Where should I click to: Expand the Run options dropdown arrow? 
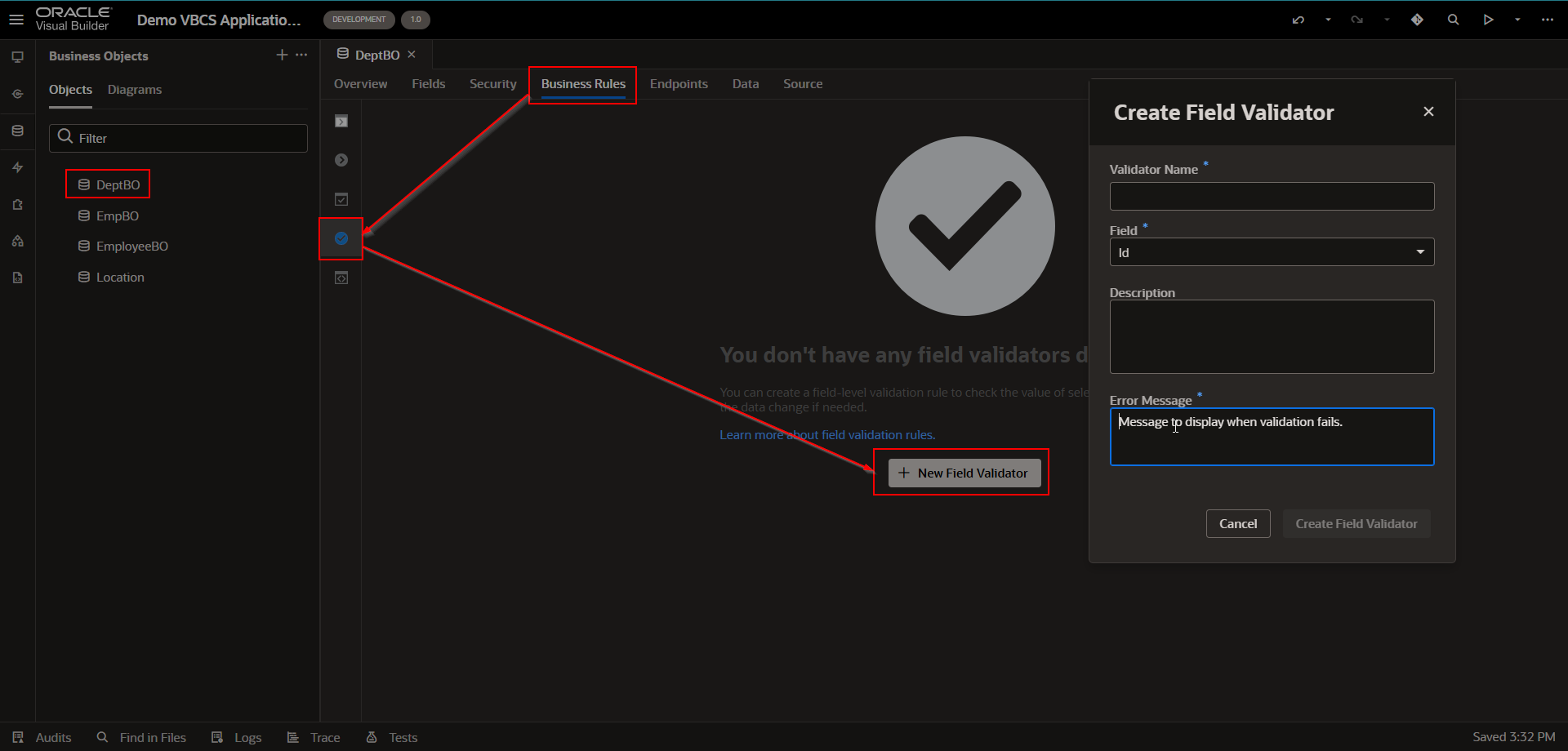pos(1517,20)
